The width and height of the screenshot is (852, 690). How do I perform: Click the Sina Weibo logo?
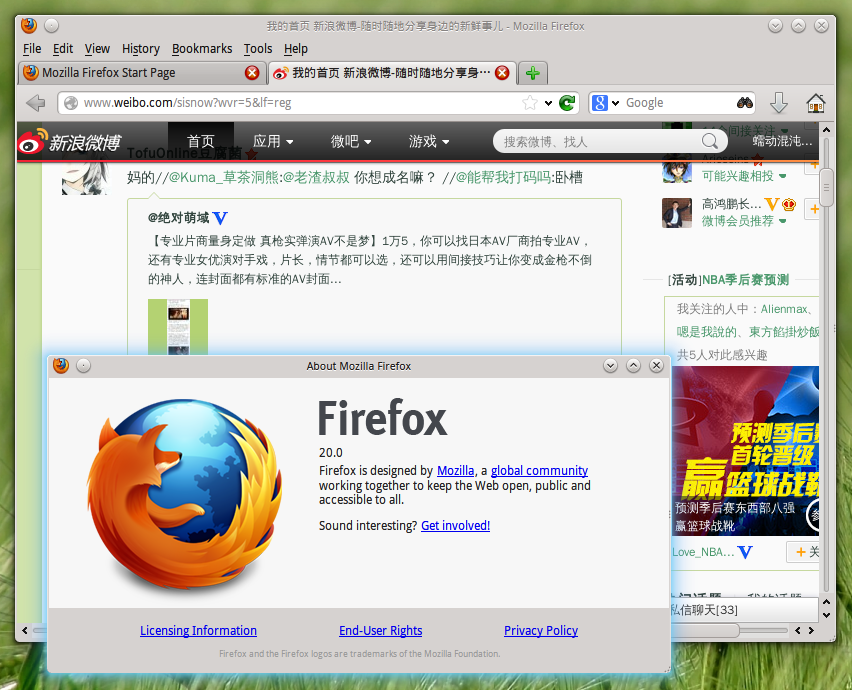[70, 142]
